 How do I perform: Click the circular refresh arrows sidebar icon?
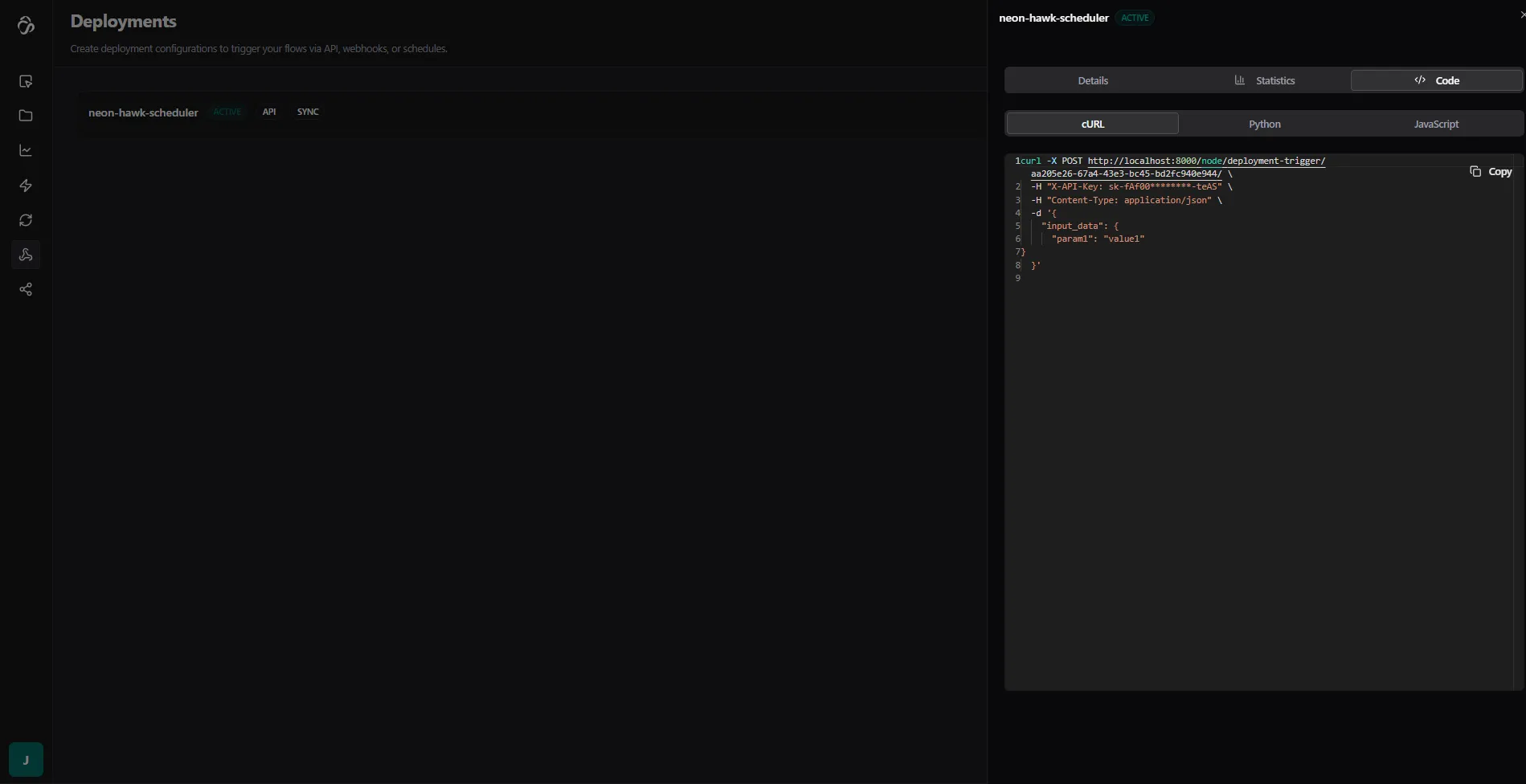point(26,220)
